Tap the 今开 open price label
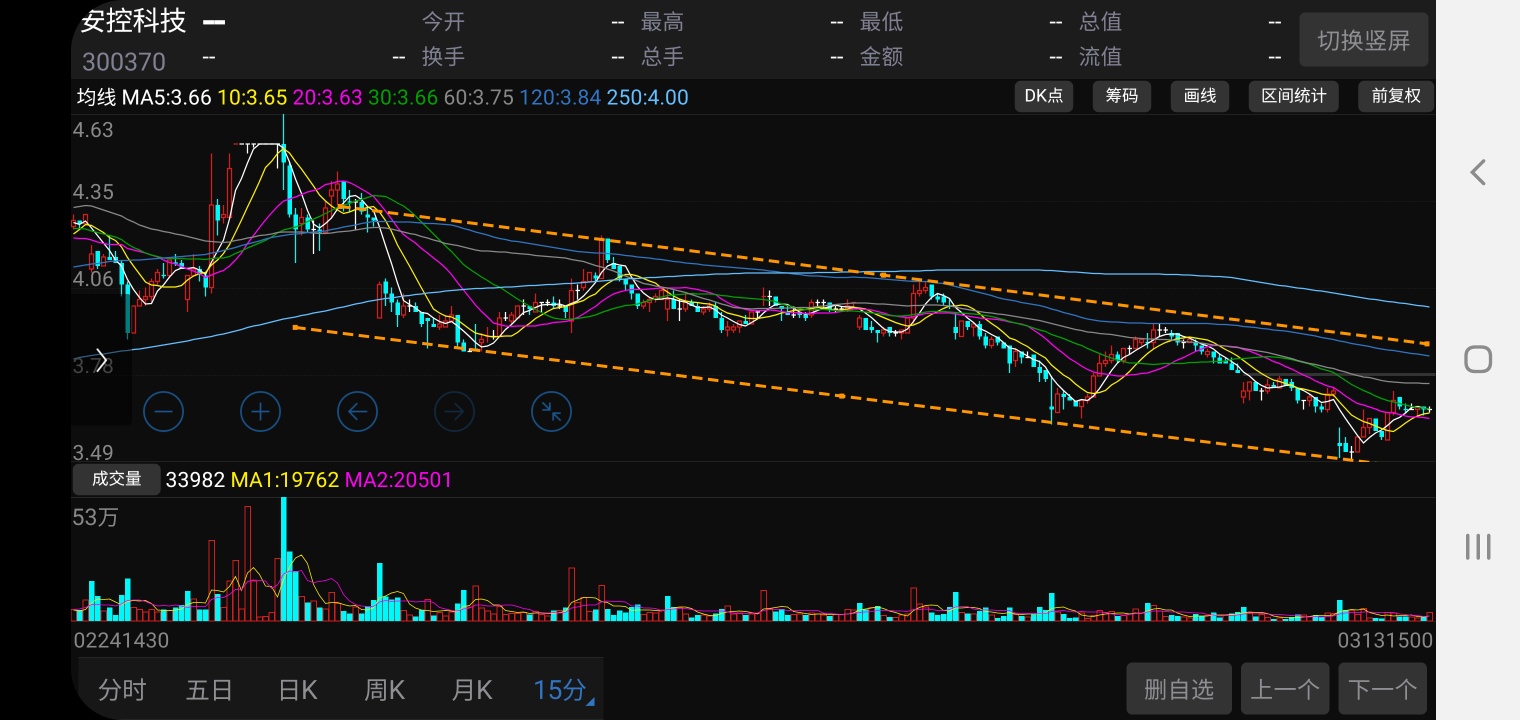1520x720 pixels. click(443, 22)
